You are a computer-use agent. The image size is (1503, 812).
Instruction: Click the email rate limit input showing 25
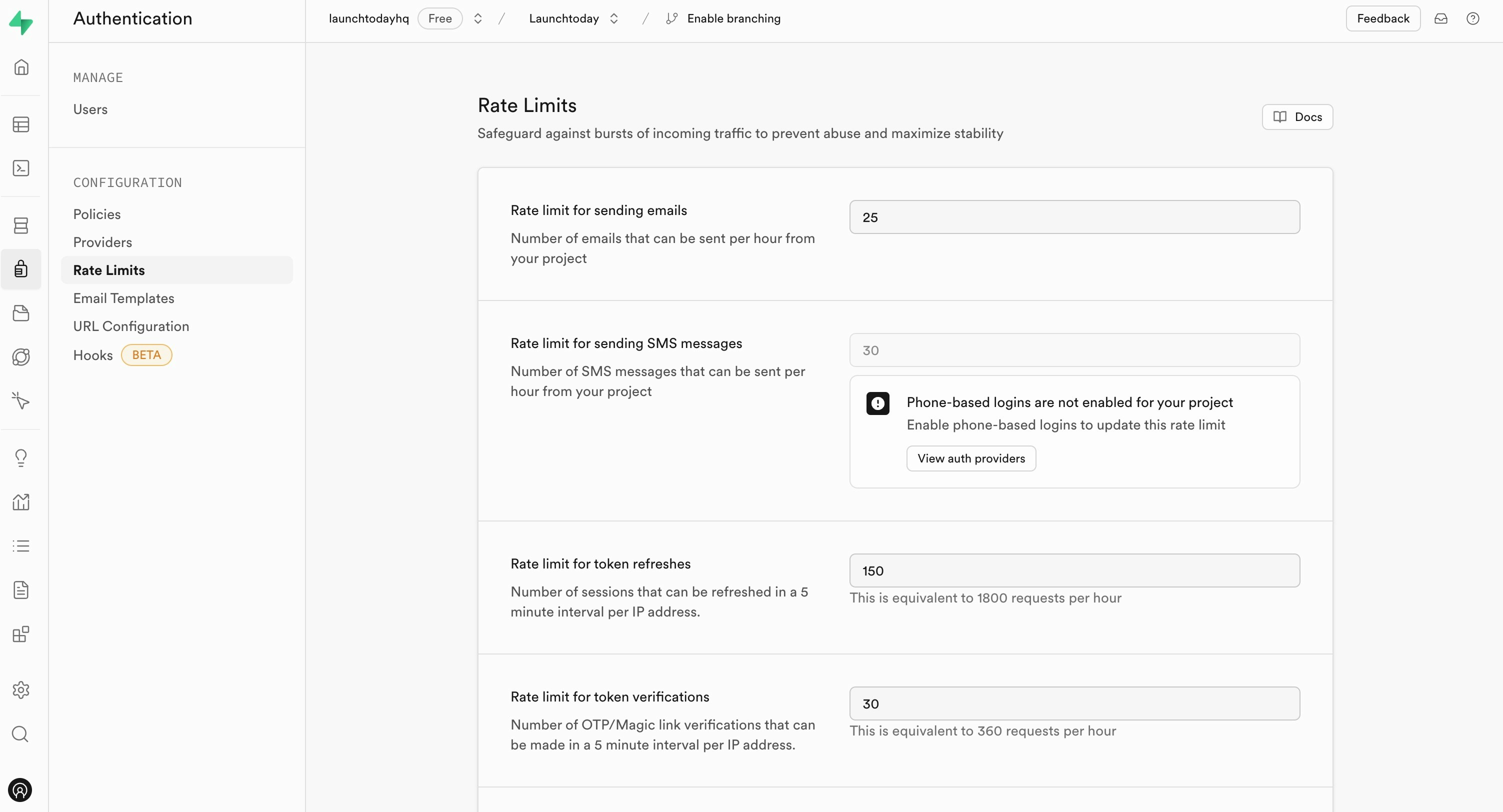coord(1074,217)
